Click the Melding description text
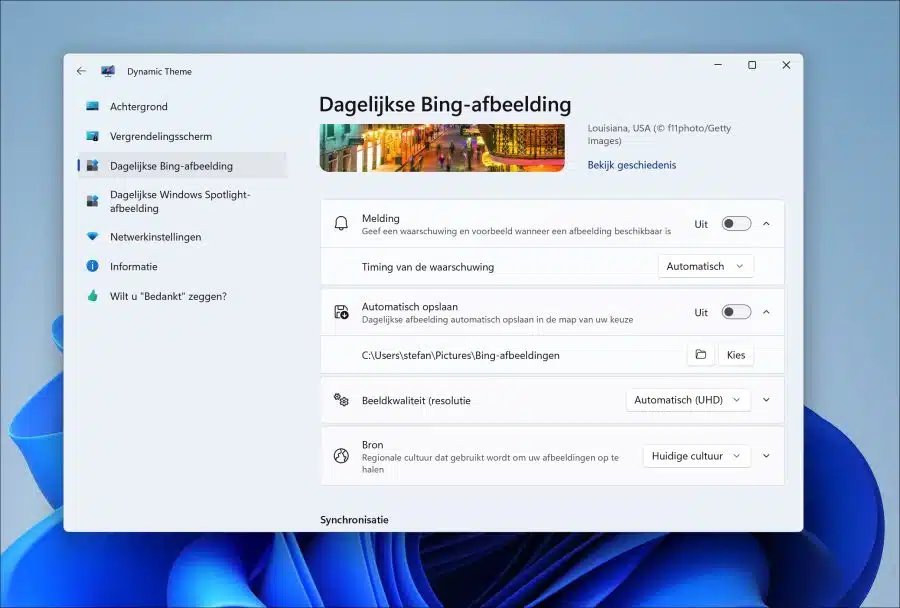The image size is (900, 608). point(516,231)
